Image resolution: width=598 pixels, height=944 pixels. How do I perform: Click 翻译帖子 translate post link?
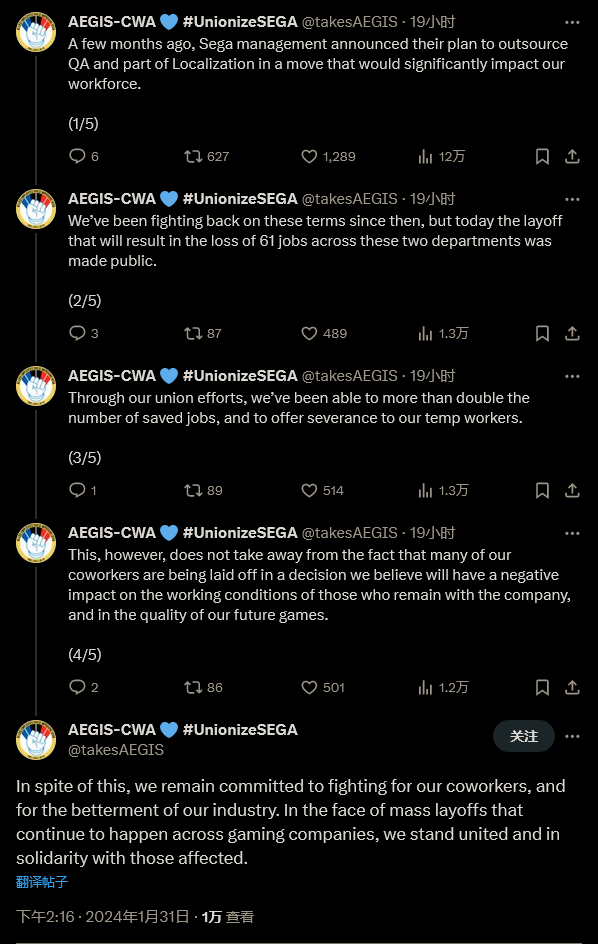point(42,882)
